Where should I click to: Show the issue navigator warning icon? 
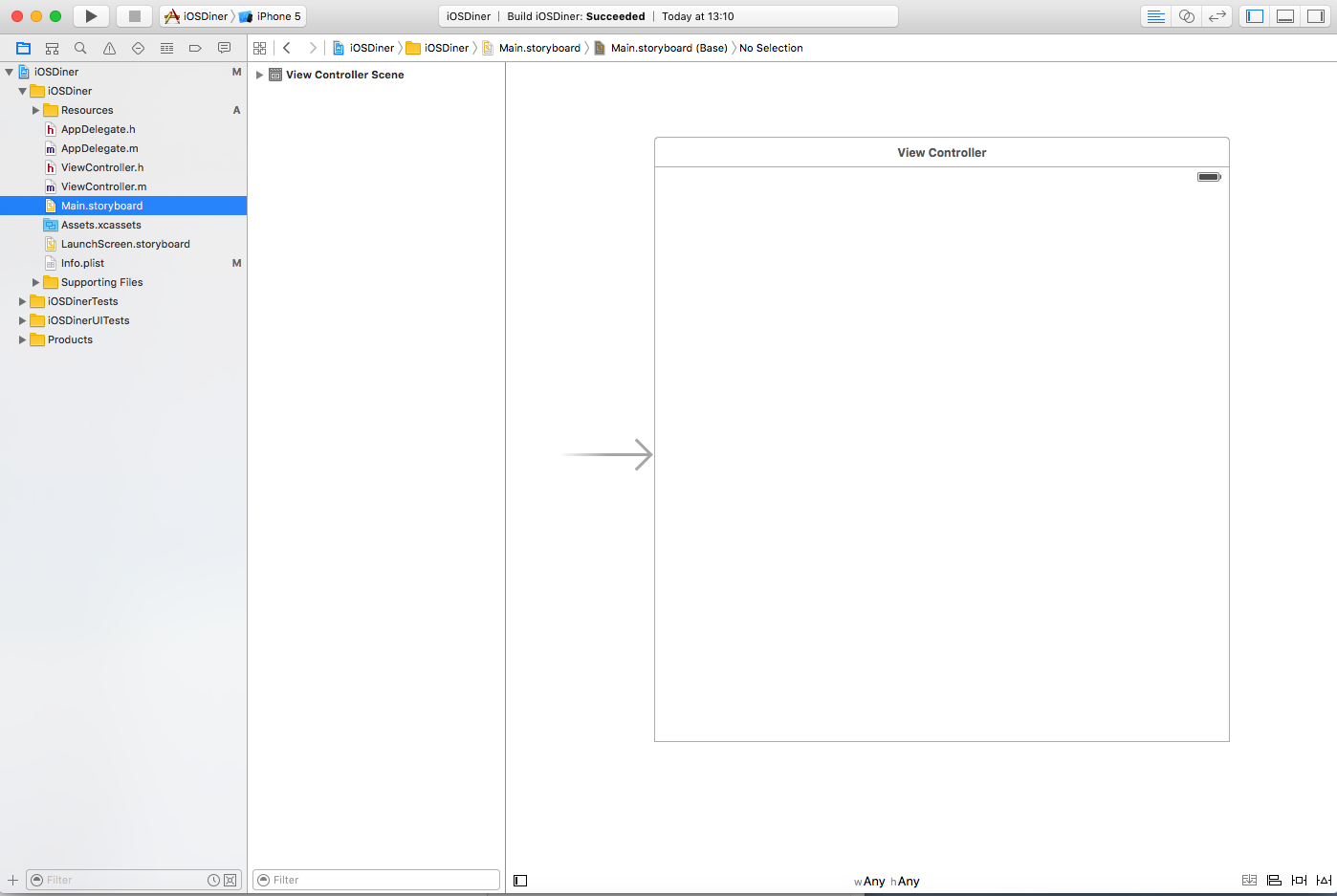pyautogui.click(x=109, y=48)
